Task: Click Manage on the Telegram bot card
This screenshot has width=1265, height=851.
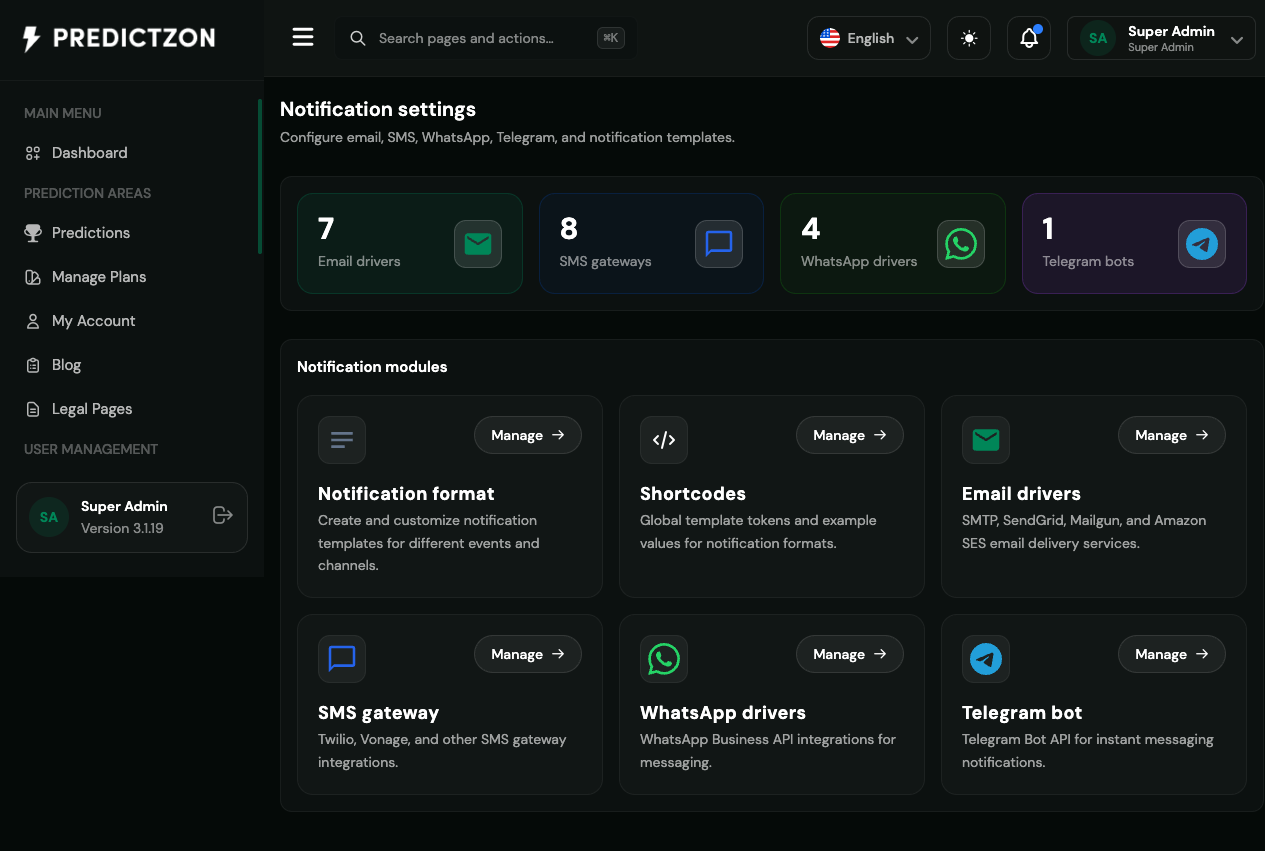Action: click(x=1172, y=654)
